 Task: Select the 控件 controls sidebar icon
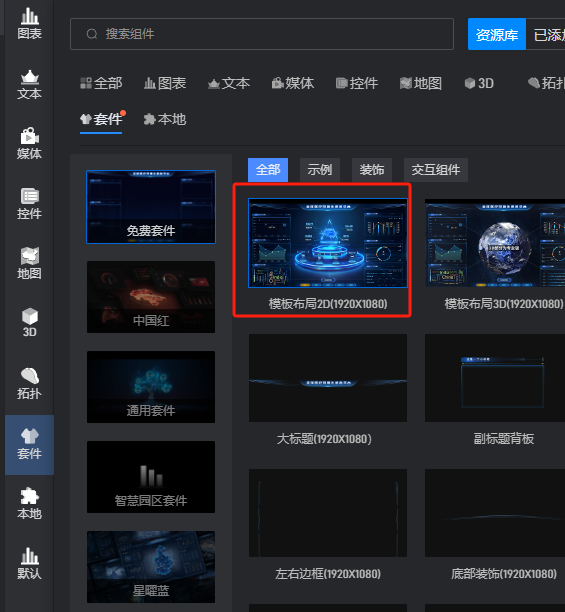pyautogui.click(x=29, y=204)
